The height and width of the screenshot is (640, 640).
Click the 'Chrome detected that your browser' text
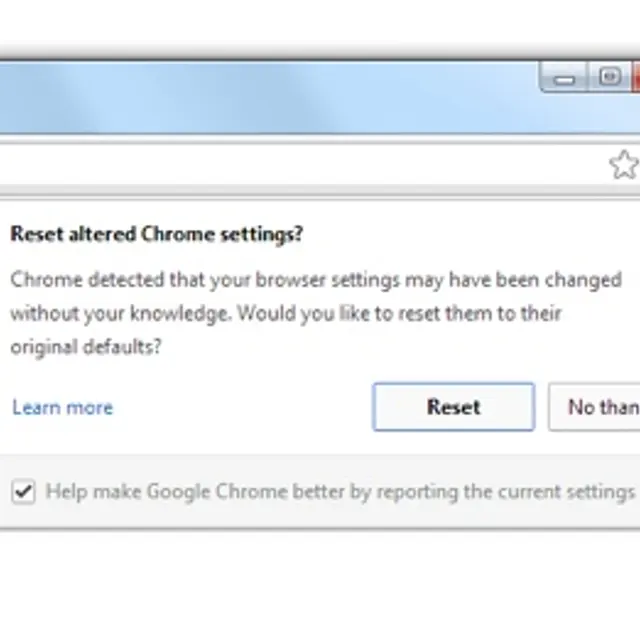tap(167, 281)
